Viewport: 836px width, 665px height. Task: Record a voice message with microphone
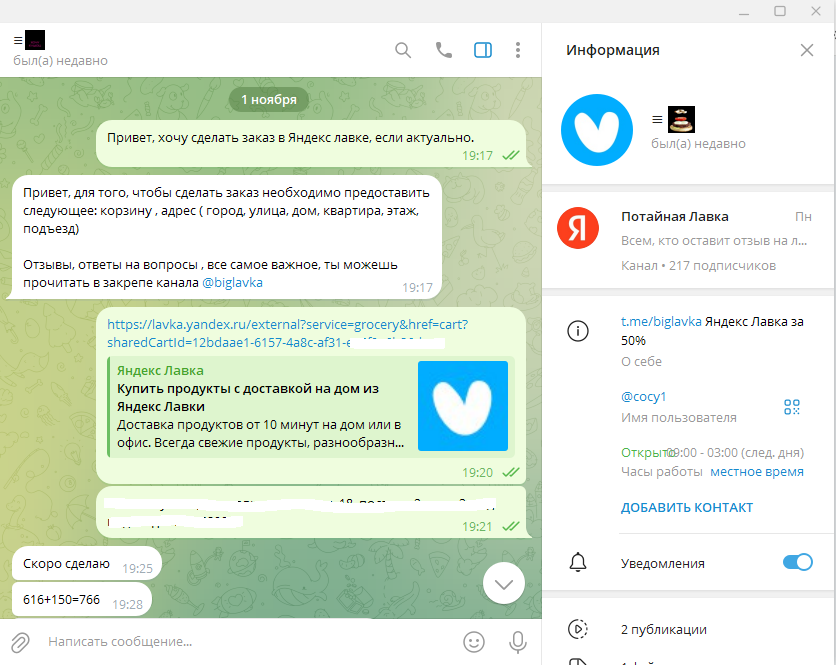click(518, 642)
